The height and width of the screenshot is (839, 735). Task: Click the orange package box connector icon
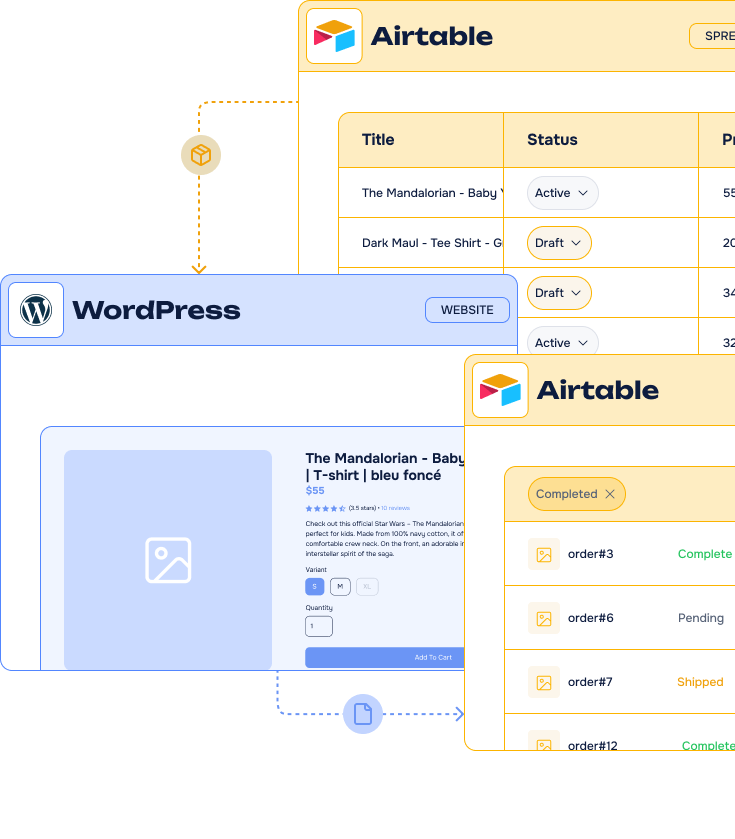click(x=201, y=155)
